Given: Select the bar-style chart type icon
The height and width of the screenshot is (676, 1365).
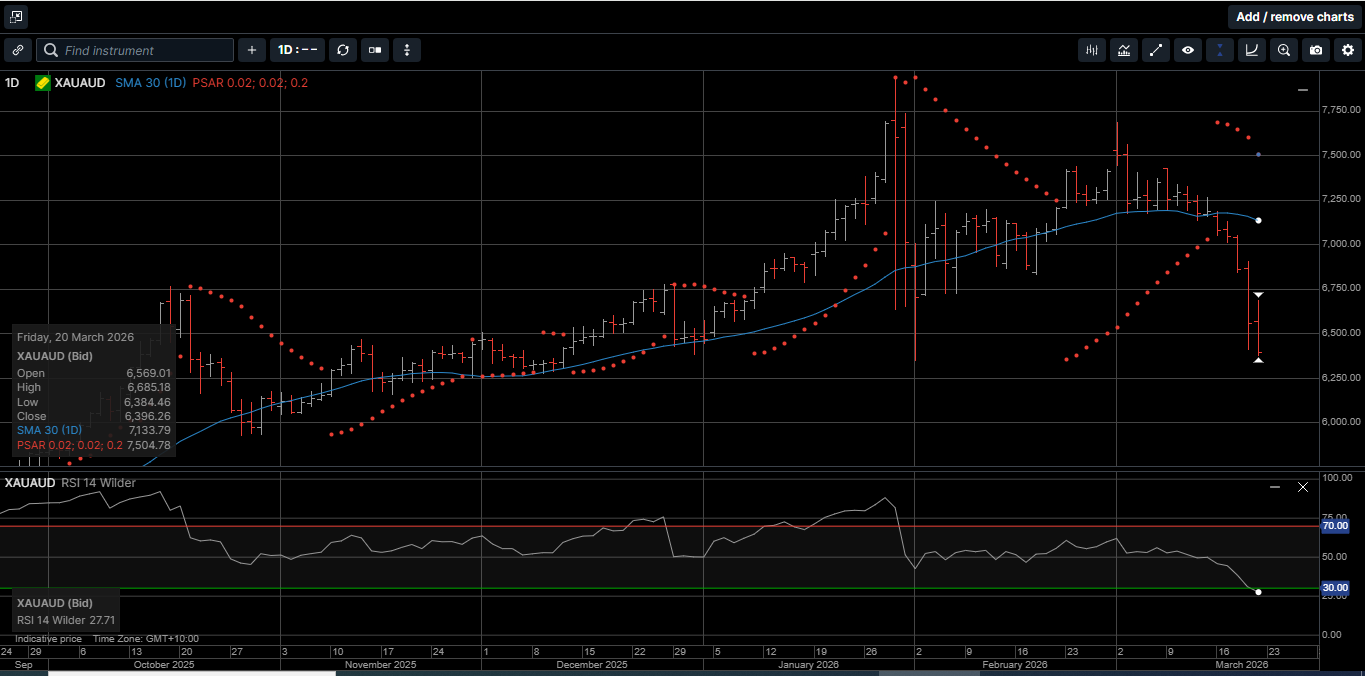Looking at the screenshot, I should pos(1092,50).
